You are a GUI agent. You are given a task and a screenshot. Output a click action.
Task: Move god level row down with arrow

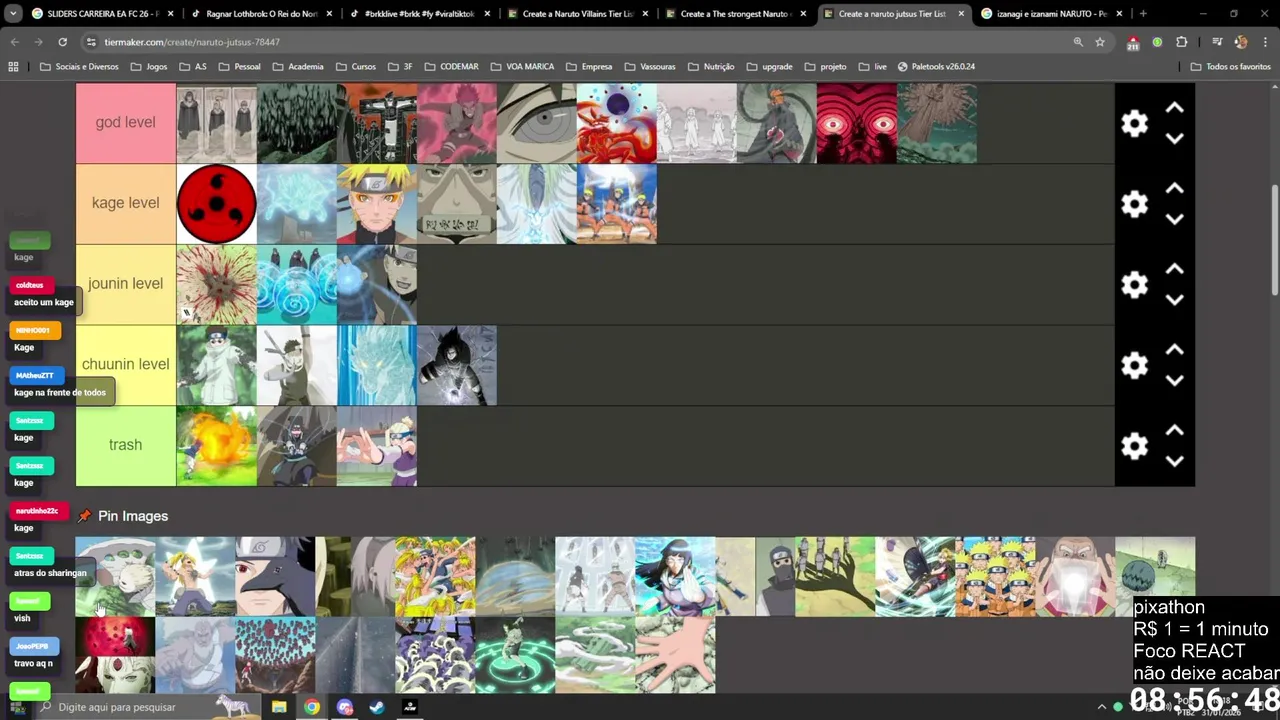pyautogui.click(x=1175, y=138)
